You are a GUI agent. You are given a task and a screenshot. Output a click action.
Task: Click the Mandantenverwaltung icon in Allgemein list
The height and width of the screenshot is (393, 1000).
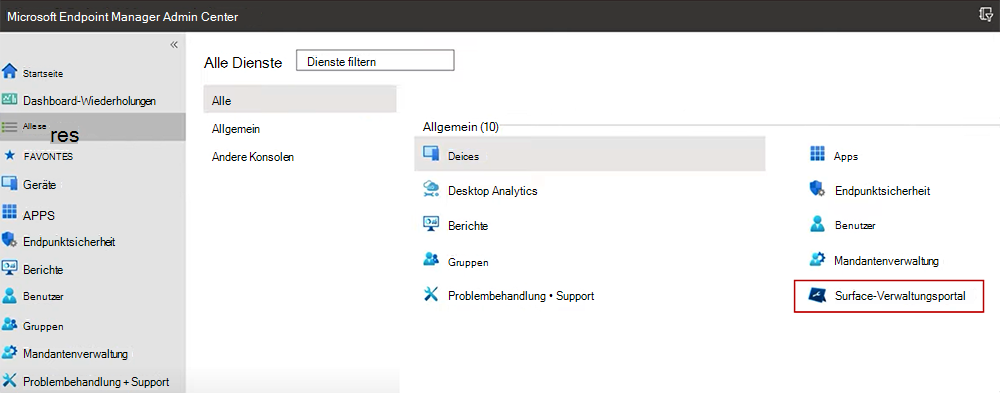[x=817, y=260]
